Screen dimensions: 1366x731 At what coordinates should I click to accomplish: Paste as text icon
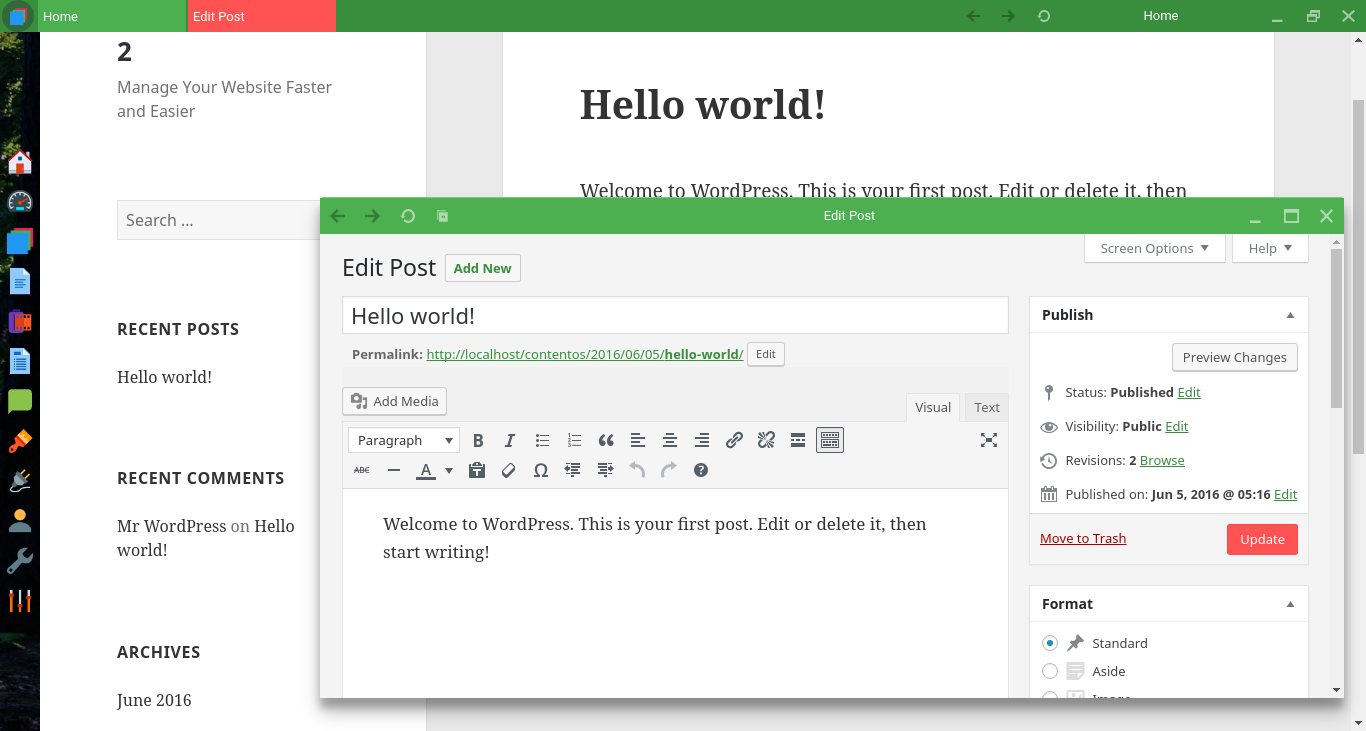(x=477, y=470)
